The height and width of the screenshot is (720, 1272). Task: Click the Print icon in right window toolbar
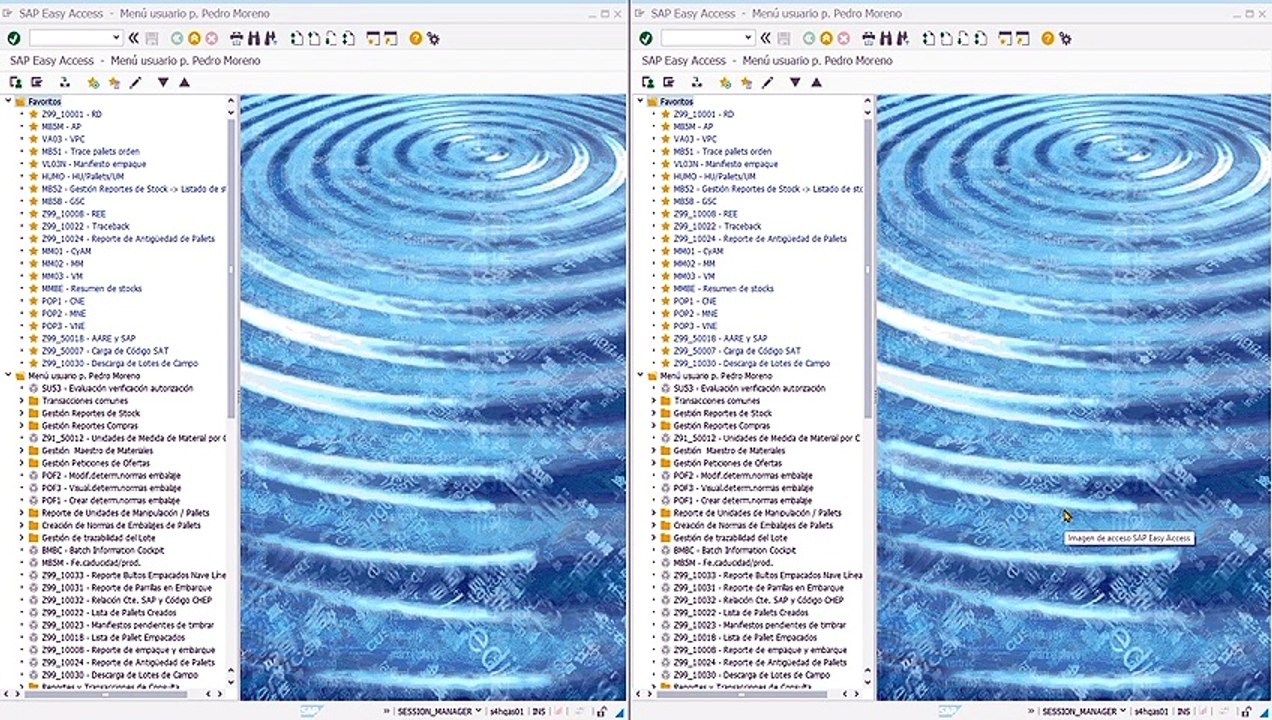pyautogui.click(x=869, y=38)
